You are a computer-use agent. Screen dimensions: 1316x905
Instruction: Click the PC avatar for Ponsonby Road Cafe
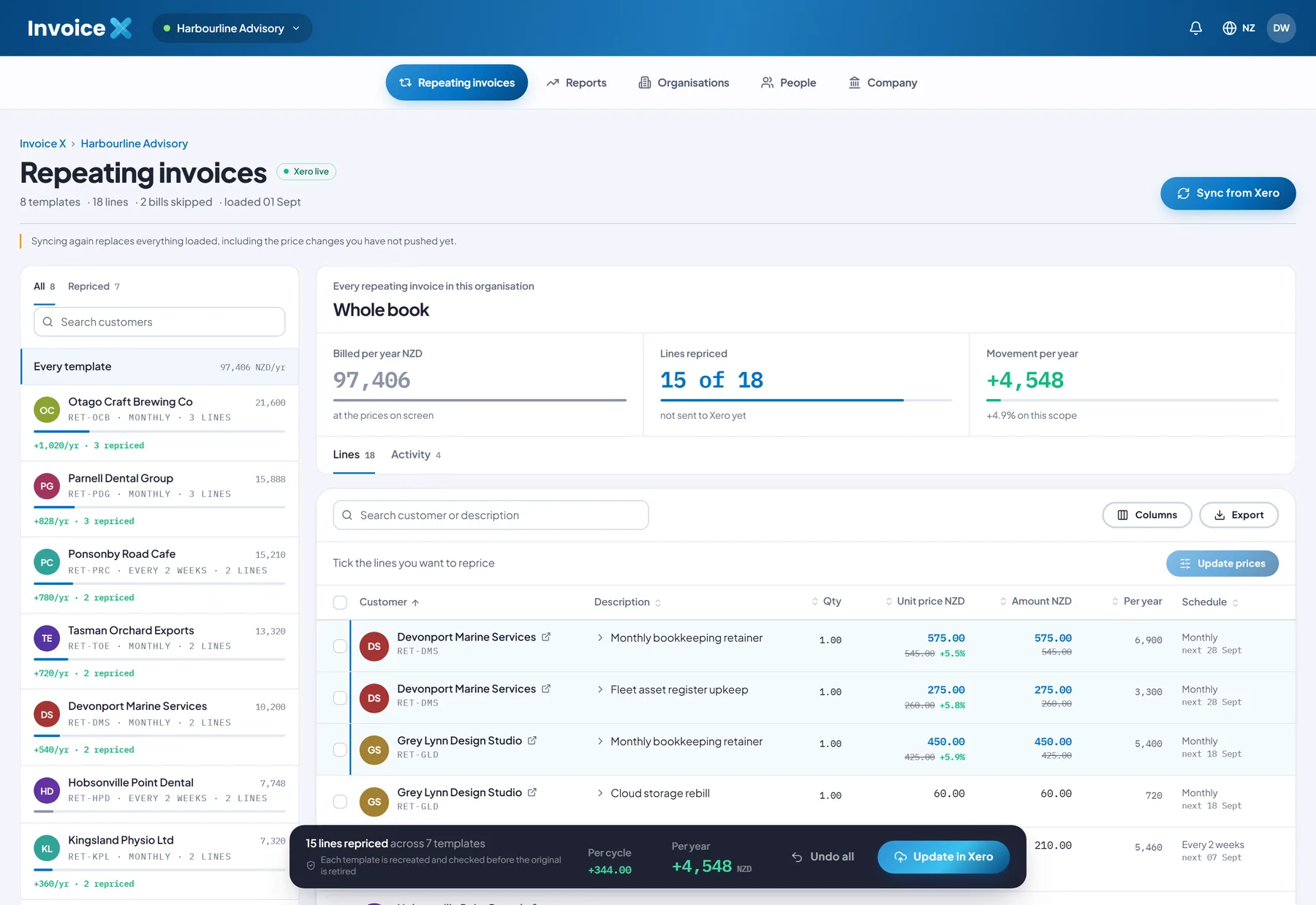[47, 562]
